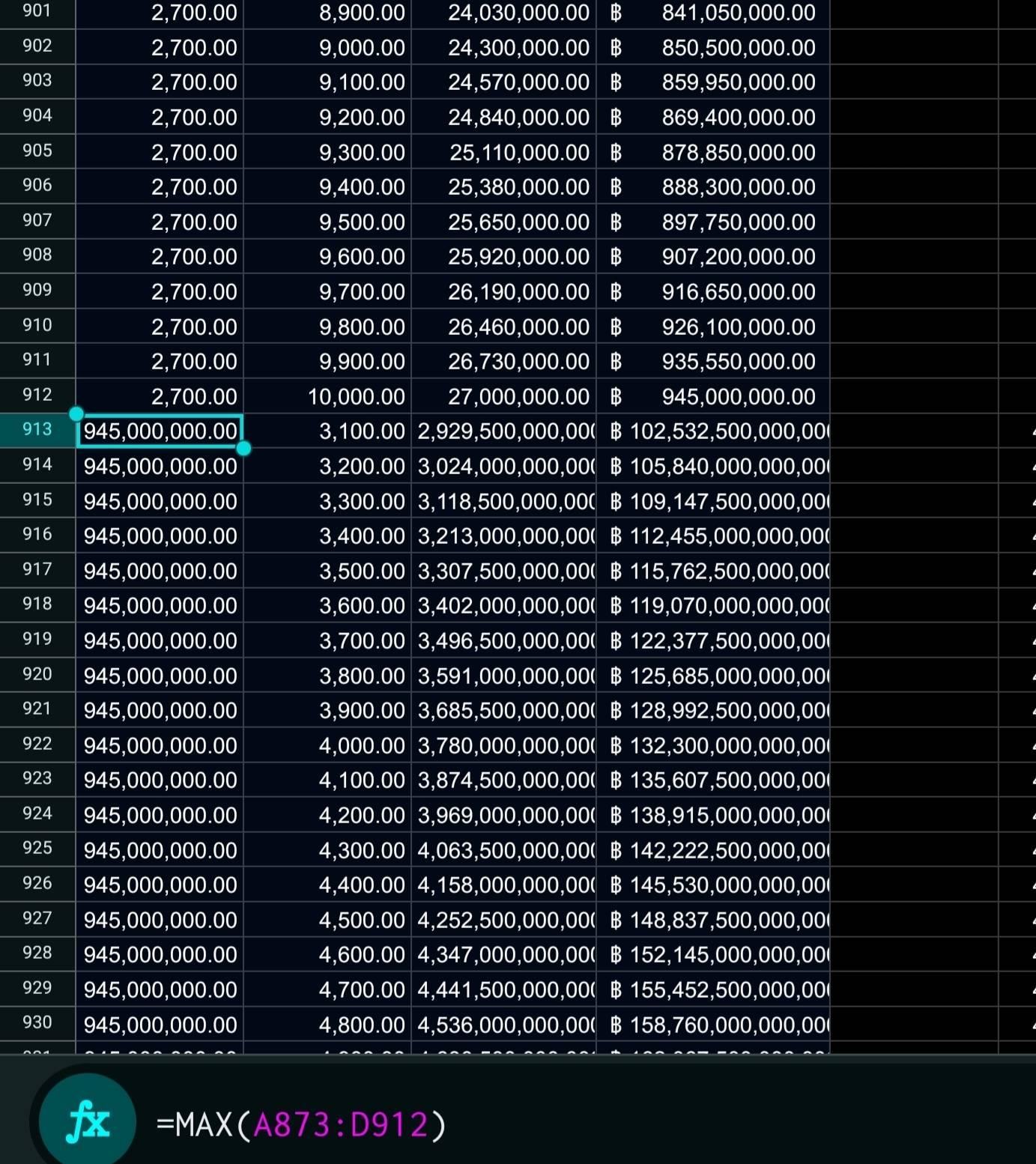1036x1164 pixels.
Task: Select the cell starting 3,213,000,000
Action: click(x=503, y=536)
